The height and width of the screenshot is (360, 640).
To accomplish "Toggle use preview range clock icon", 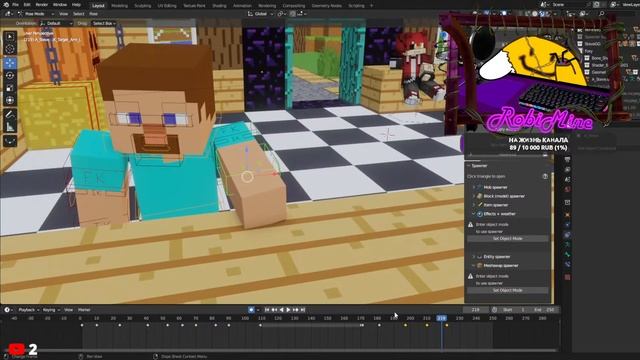I will [494, 310].
